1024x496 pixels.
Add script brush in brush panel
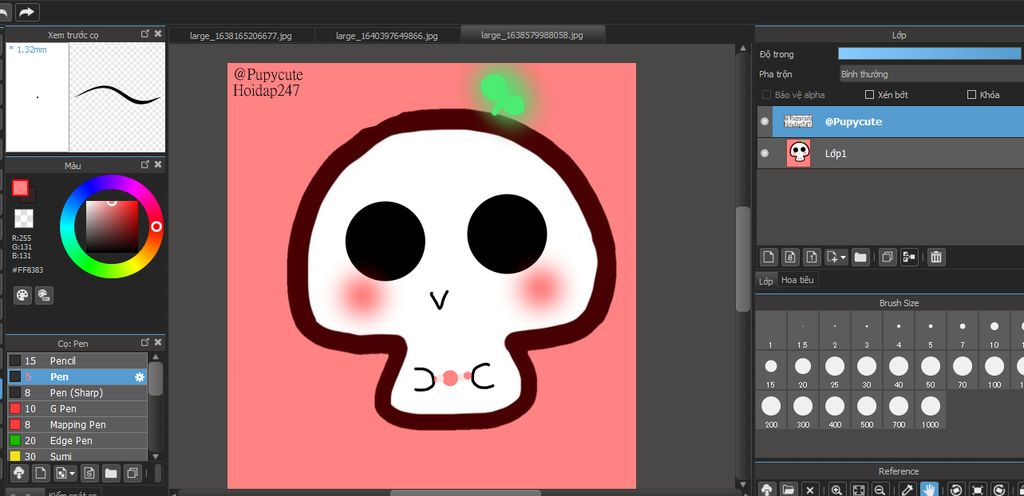click(x=90, y=473)
